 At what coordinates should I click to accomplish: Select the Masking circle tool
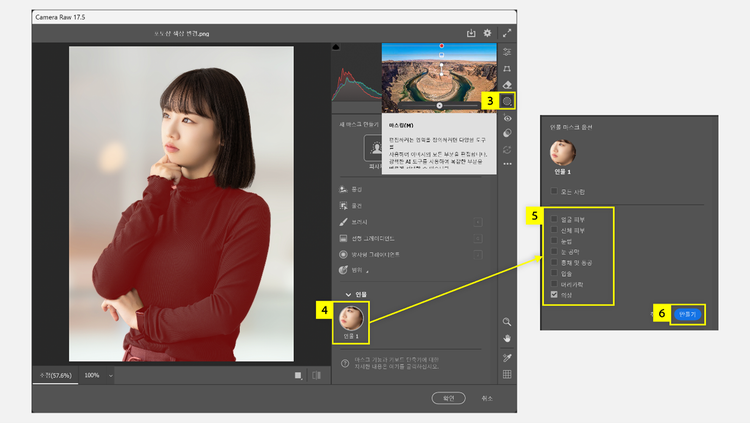[507, 101]
